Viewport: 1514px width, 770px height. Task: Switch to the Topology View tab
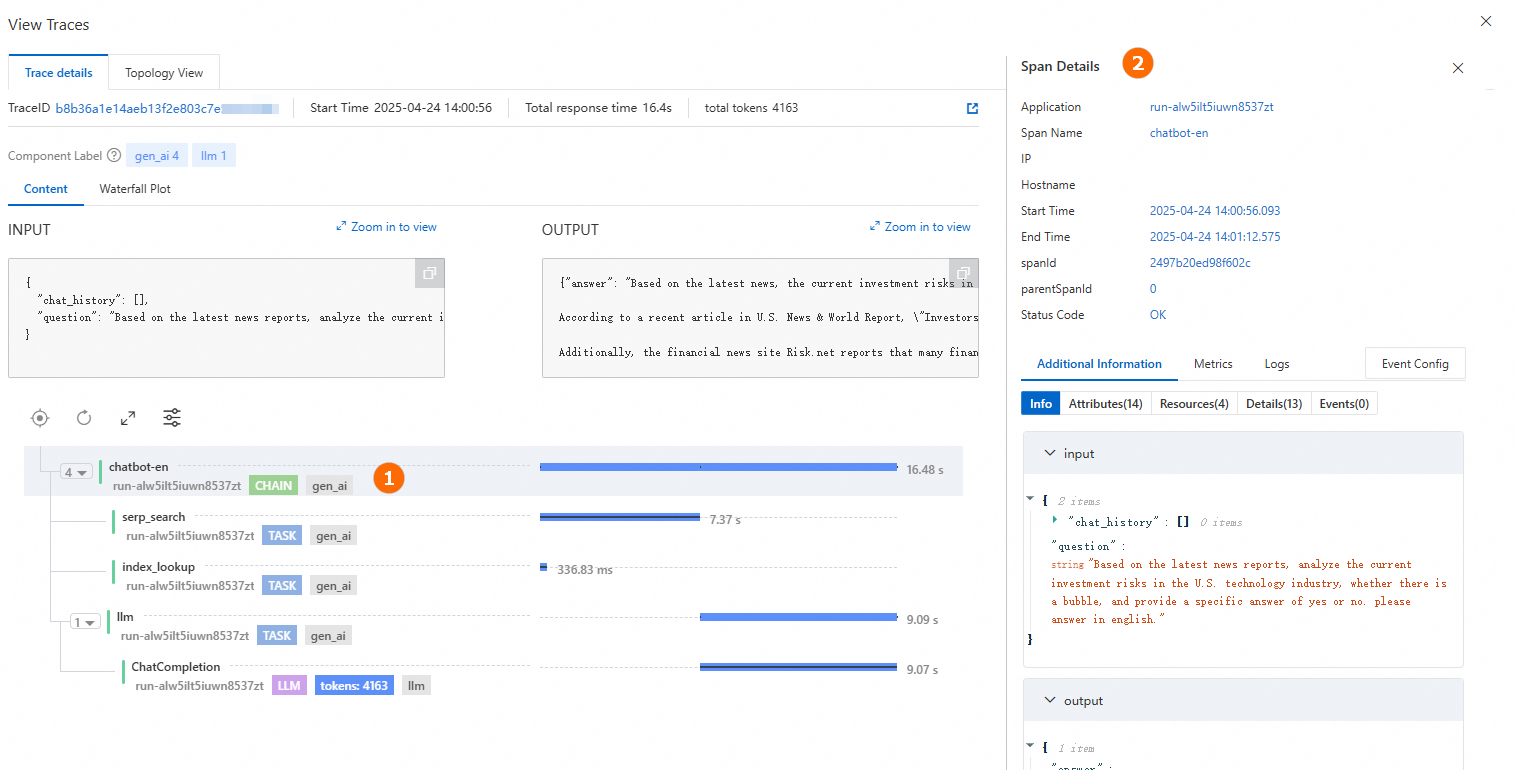(164, 73)
